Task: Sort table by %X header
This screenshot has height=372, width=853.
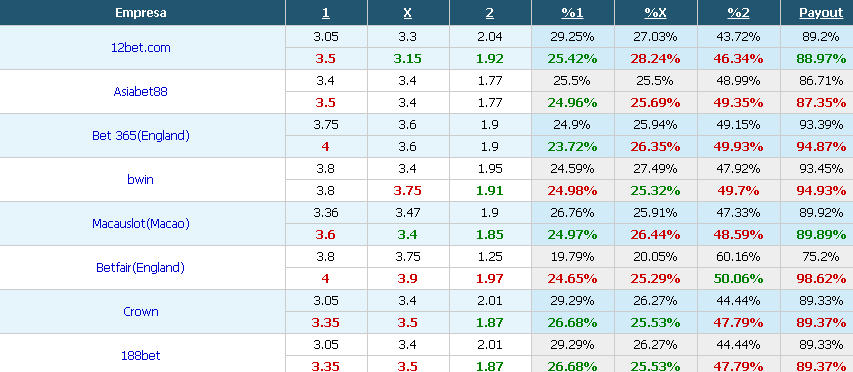Action: 655,13
